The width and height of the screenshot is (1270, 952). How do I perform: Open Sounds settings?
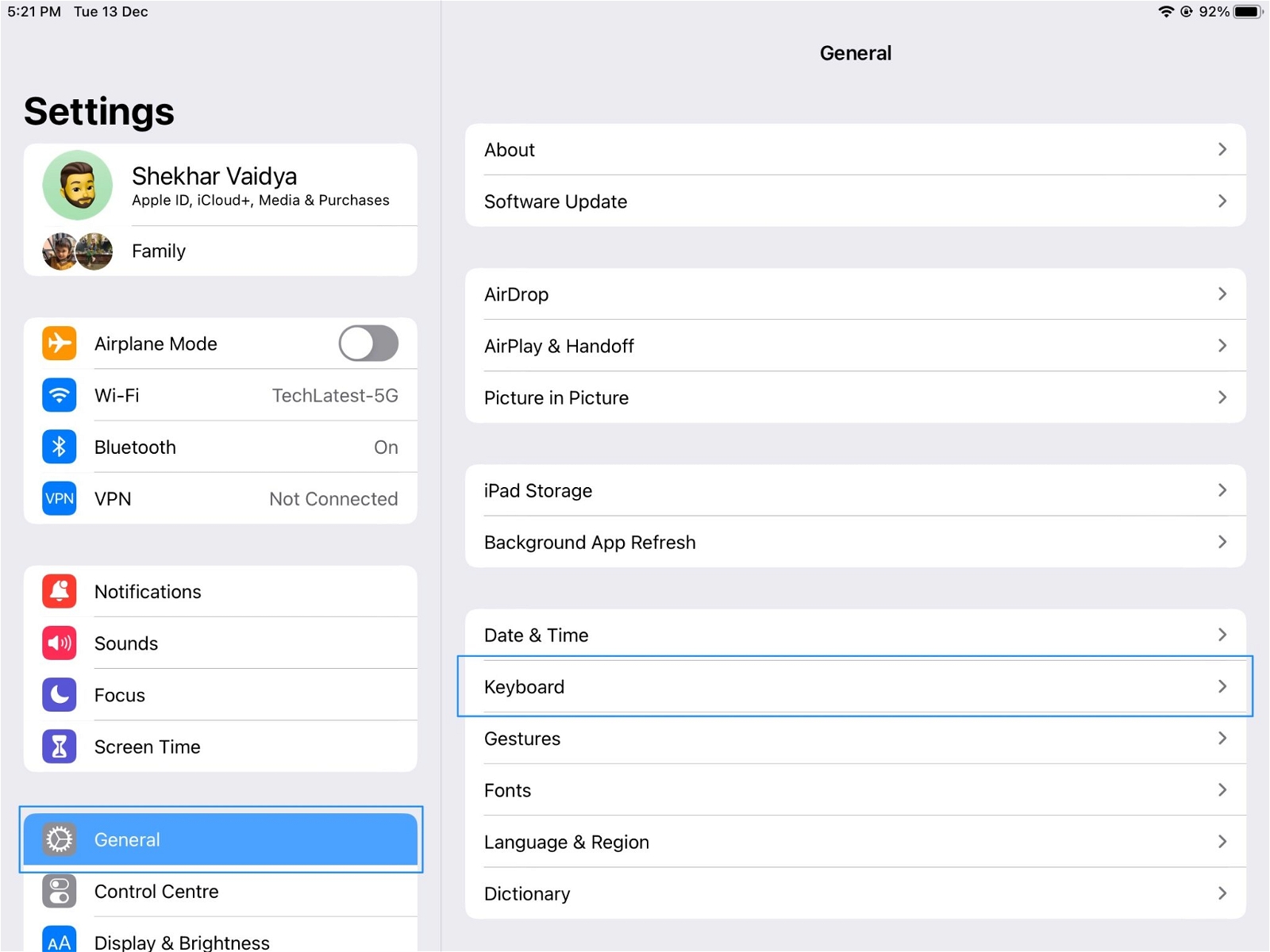(221, 643)
